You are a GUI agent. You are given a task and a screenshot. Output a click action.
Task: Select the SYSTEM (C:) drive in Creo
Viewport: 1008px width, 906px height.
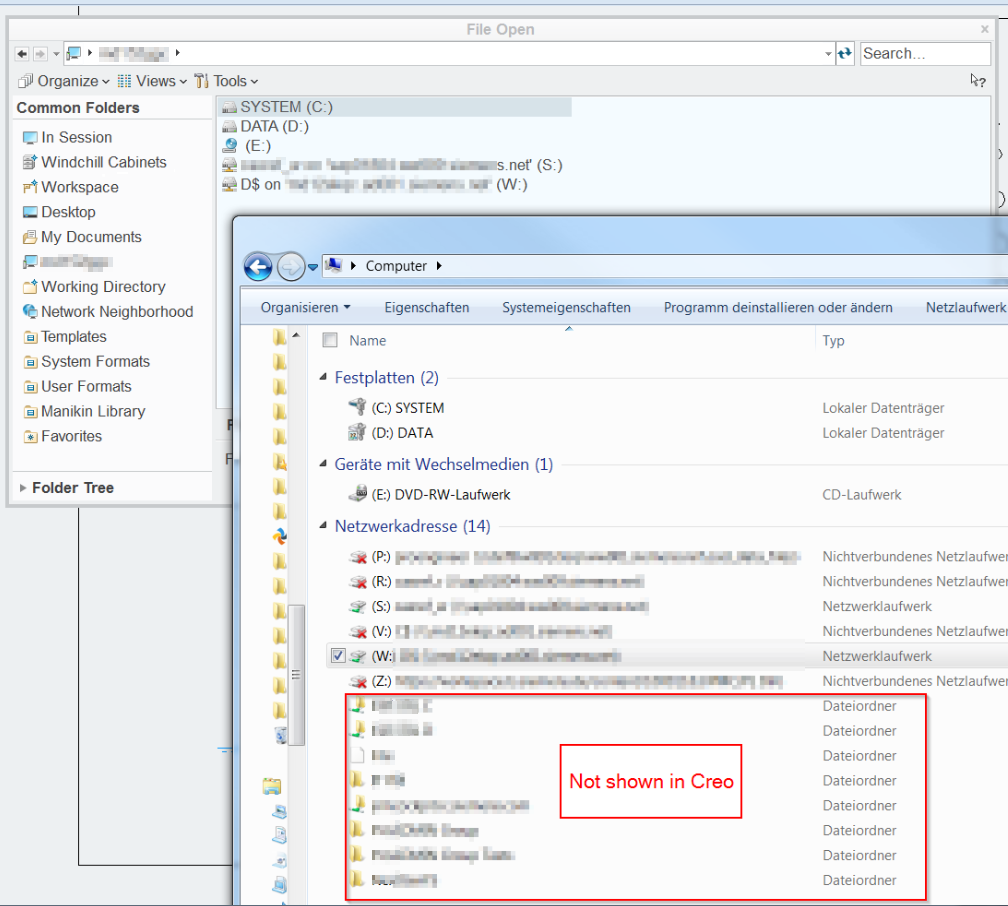(x=286, y=107)
